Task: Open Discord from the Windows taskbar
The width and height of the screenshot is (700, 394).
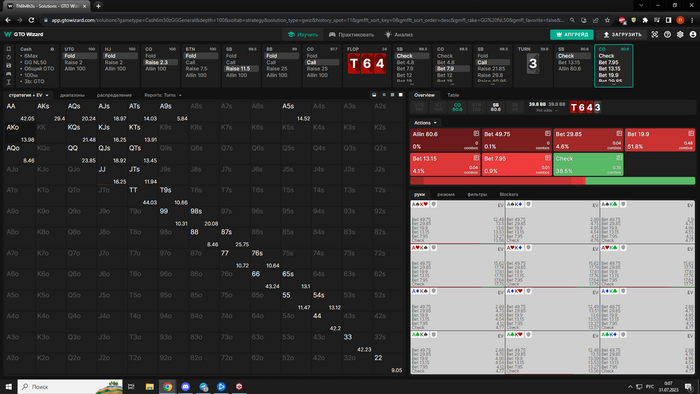Action: click(x=185, y=386)
